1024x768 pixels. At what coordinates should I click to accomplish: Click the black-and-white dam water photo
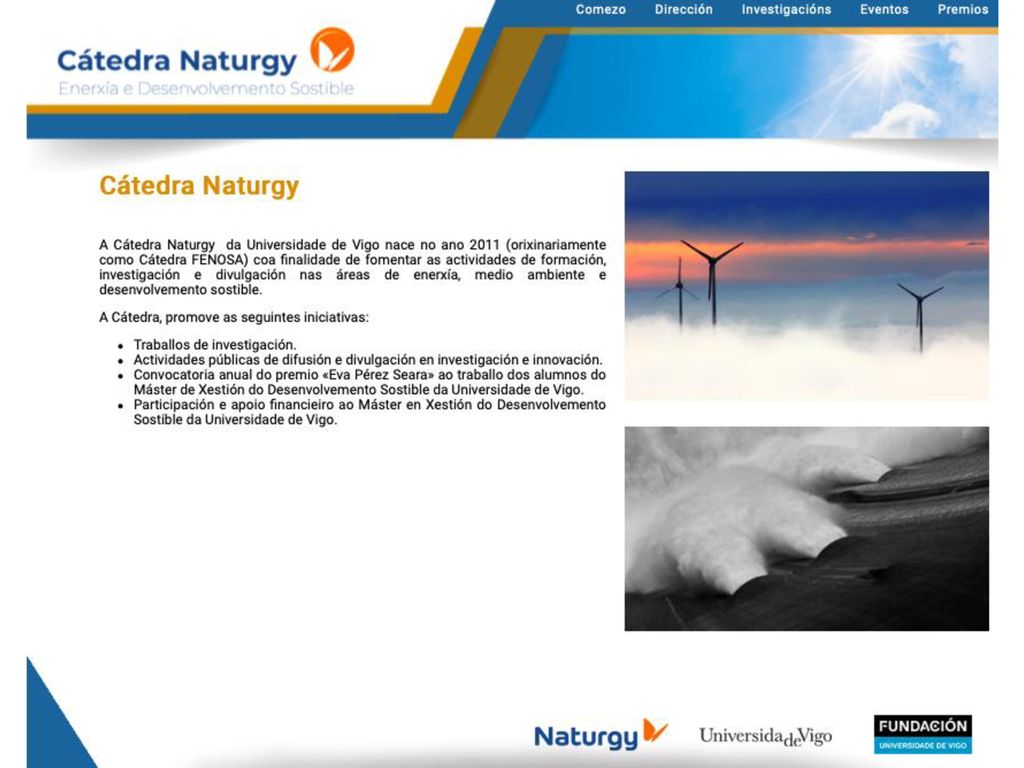tap(807, 528)
